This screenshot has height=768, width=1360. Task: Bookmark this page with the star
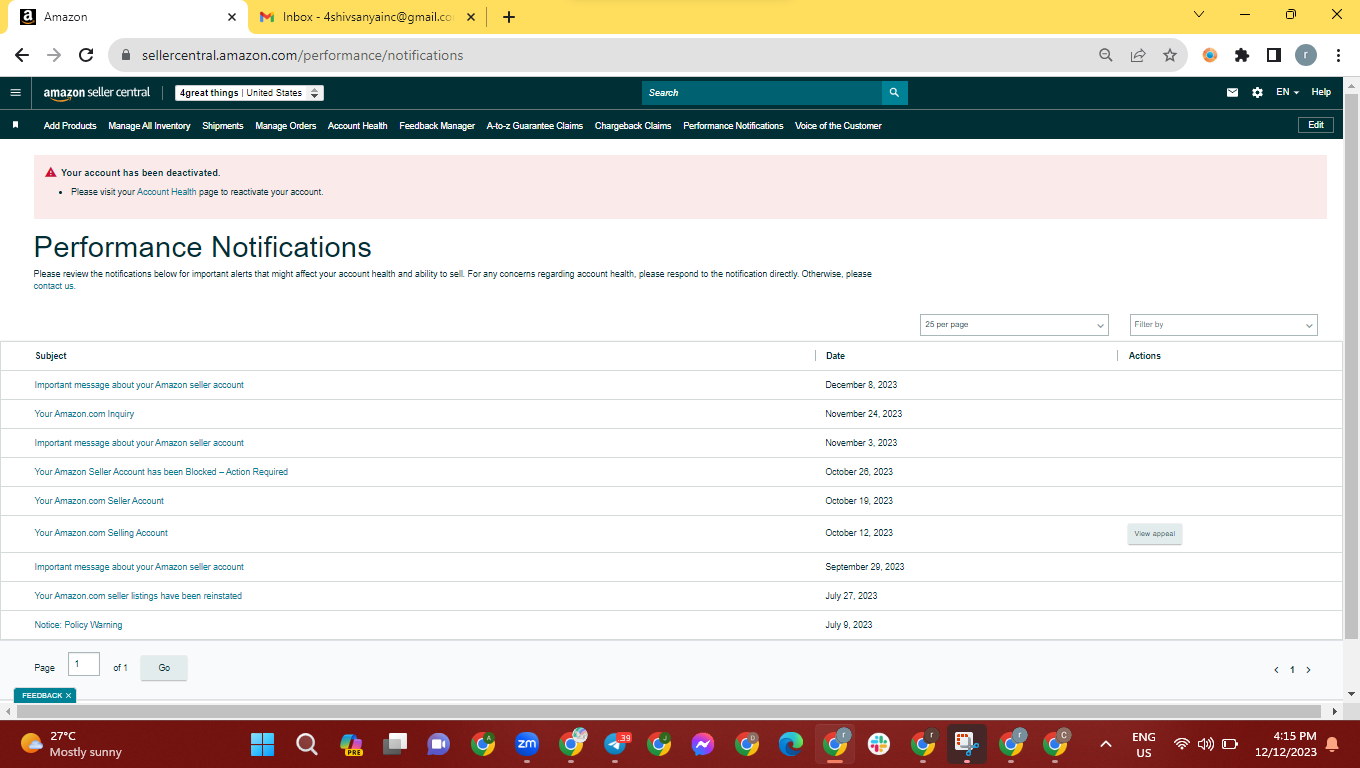coord(1170,56)
